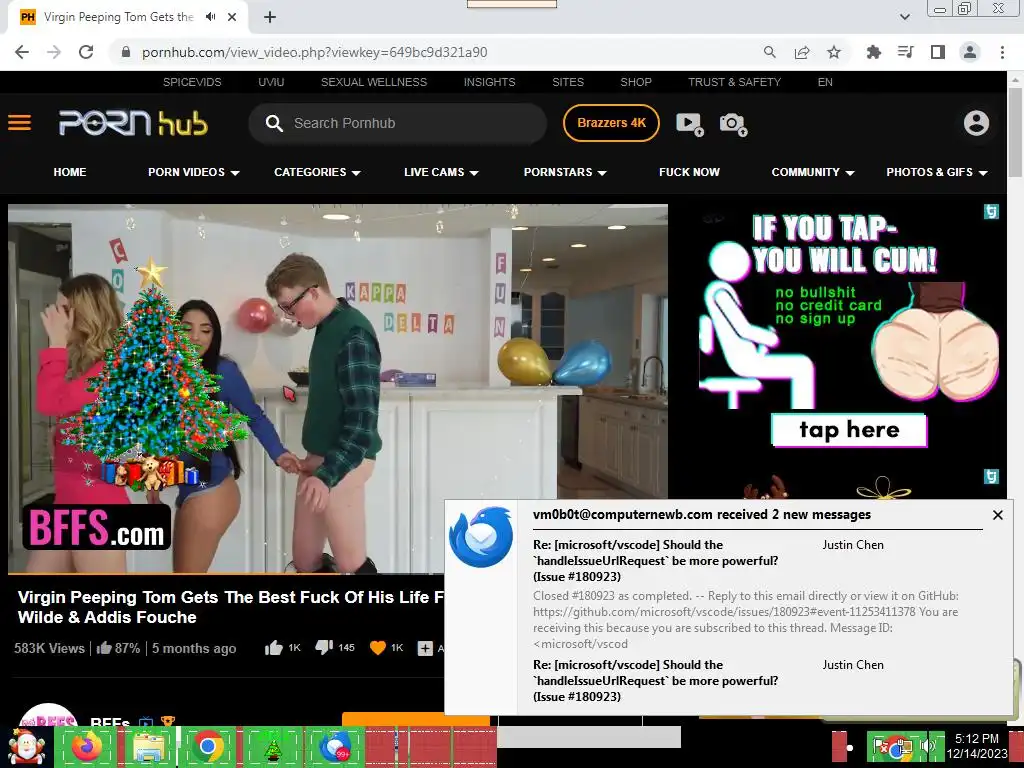Click the site logo to go home
This screenshot has width=1024, height=768.
click(133, 123)
